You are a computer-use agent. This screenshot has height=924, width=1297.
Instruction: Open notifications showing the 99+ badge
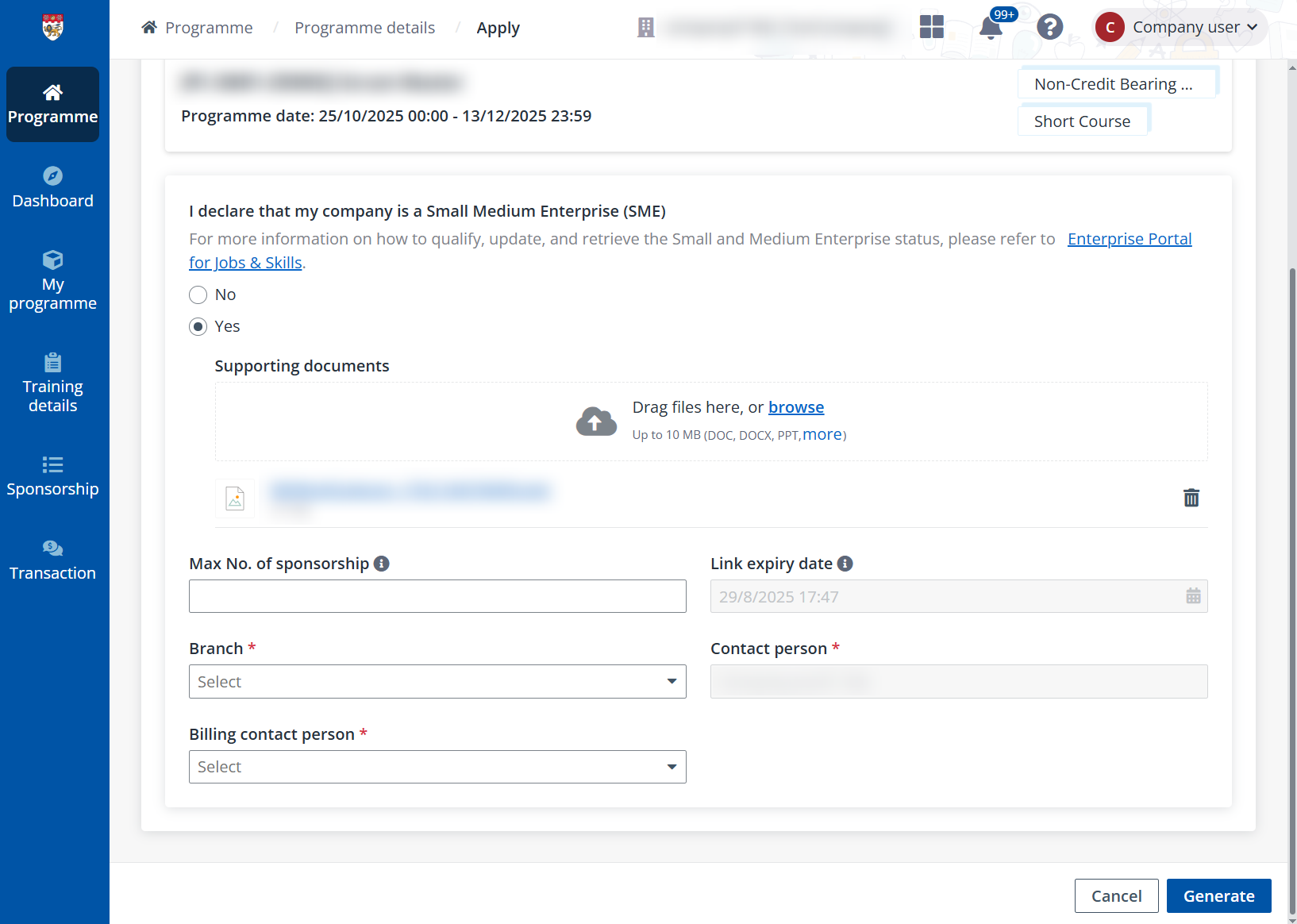[x=991, y=29]
